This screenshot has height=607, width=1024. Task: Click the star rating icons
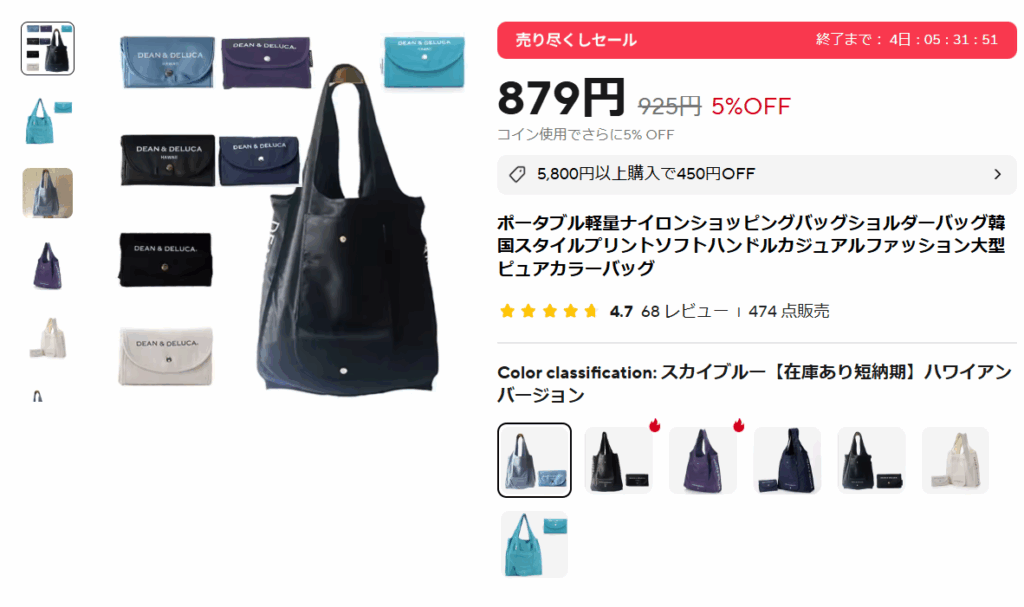pyautogui.click(x=549, y=312)
